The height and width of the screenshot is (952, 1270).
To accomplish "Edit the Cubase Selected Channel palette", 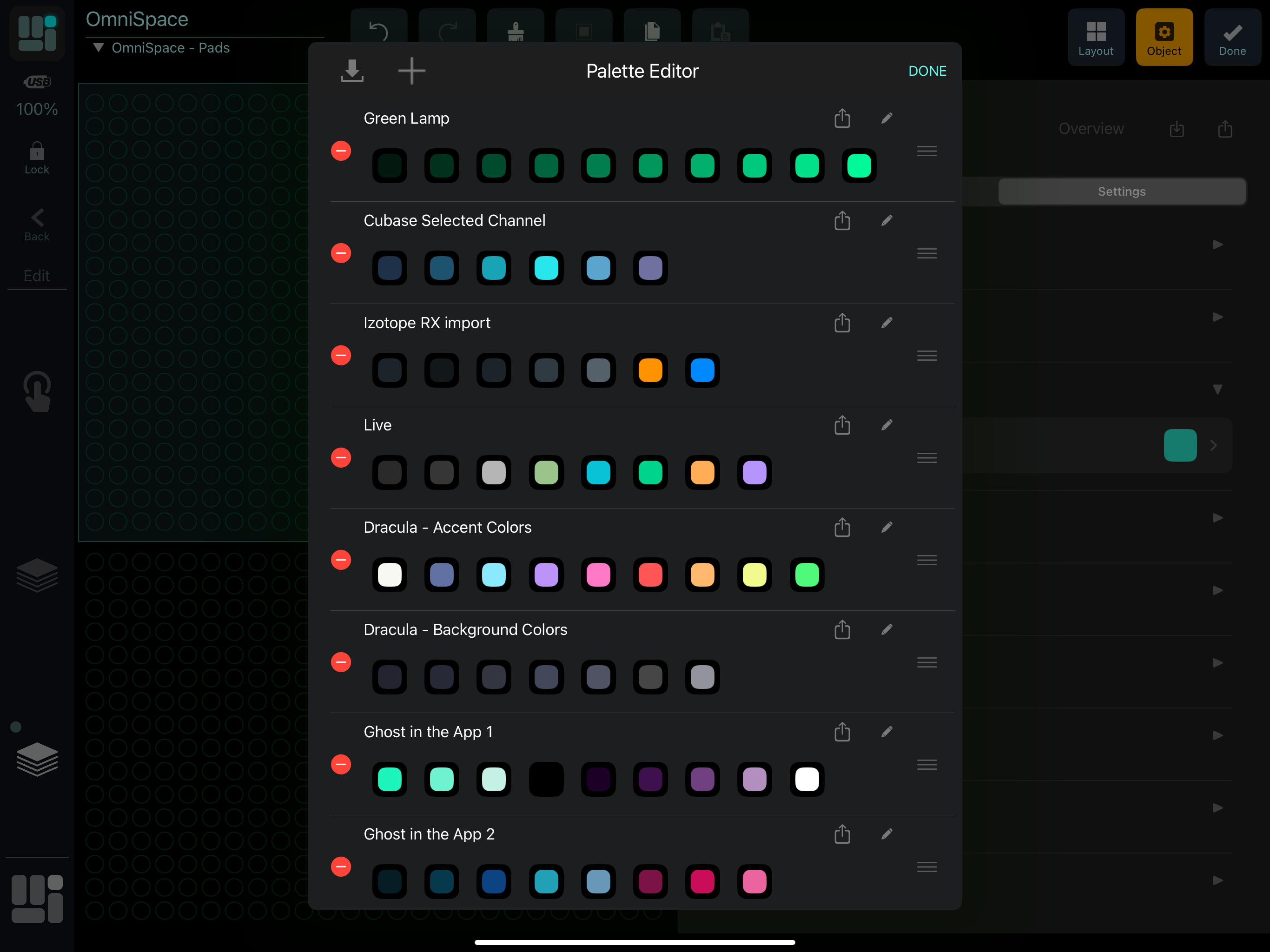I will coord(886,220).
